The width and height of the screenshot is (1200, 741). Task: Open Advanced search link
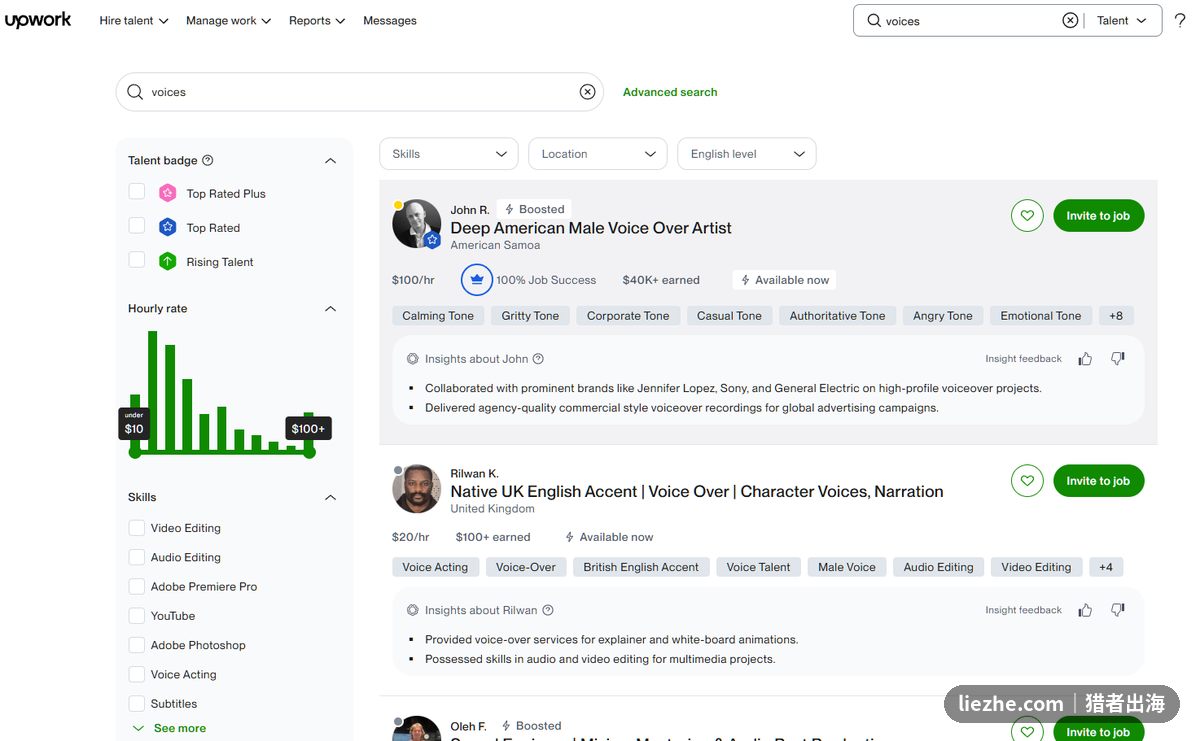(x=670, y=92)
